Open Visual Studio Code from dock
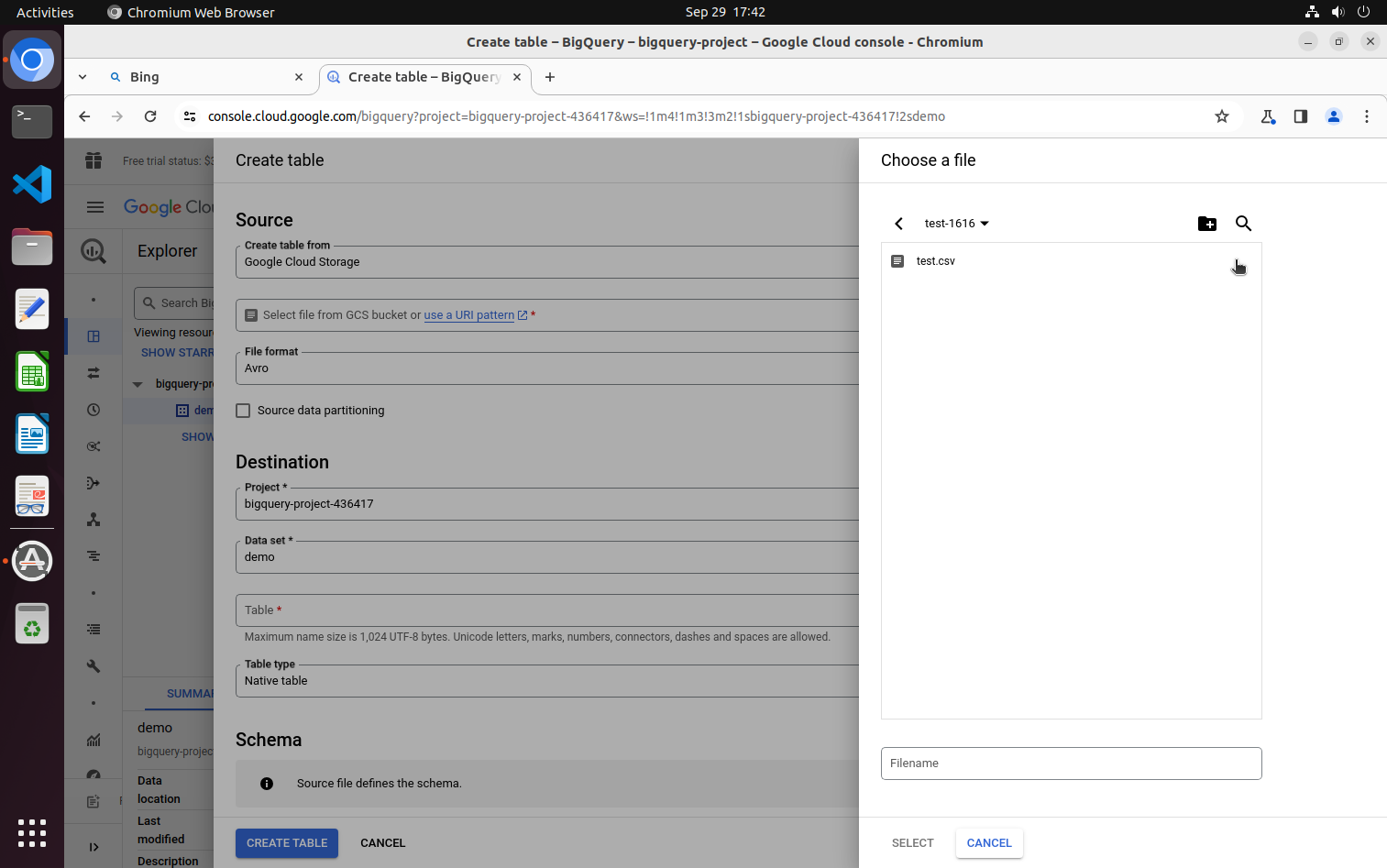1387x868 pixels. [32, 184]
